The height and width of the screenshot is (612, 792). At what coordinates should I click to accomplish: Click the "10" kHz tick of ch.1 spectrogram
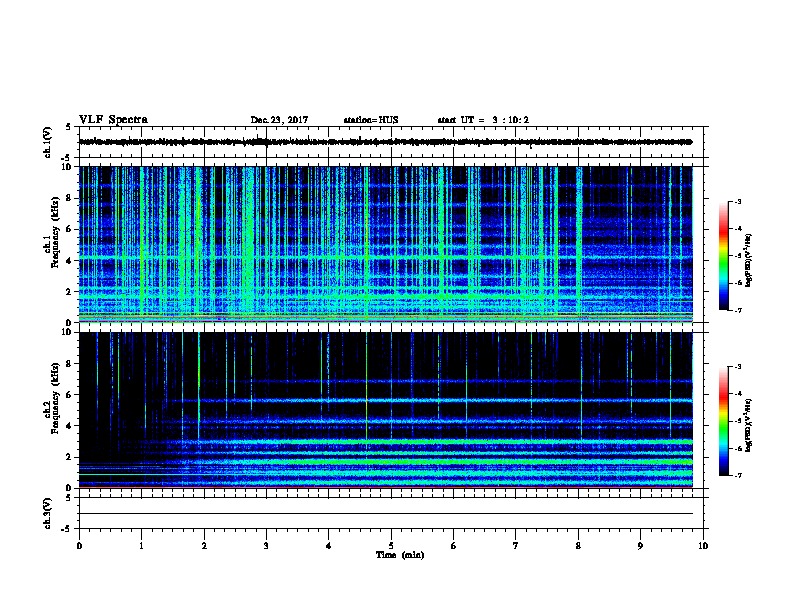pos(68,167)
